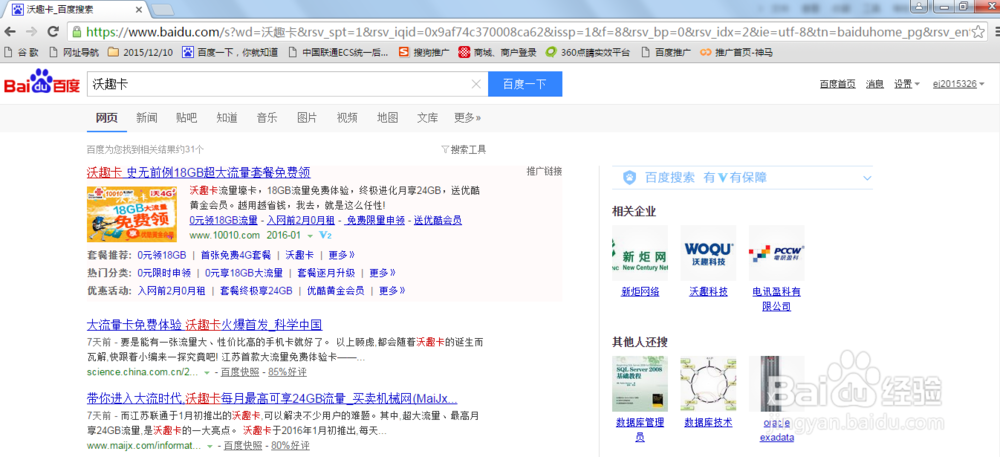1000x457 pixels.
Task: Open 百度快照 for the maijx.com result
Action: pos(242,446)
